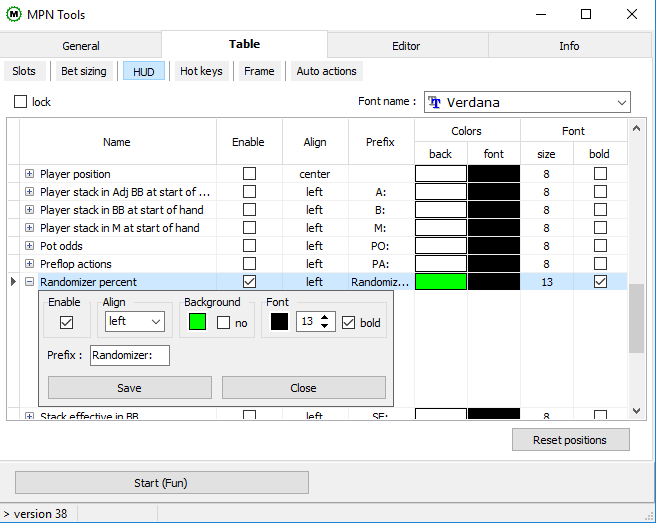Click the scrollbar down arrow
This screenshot has width=656, height=523.
tap(636, 411)
